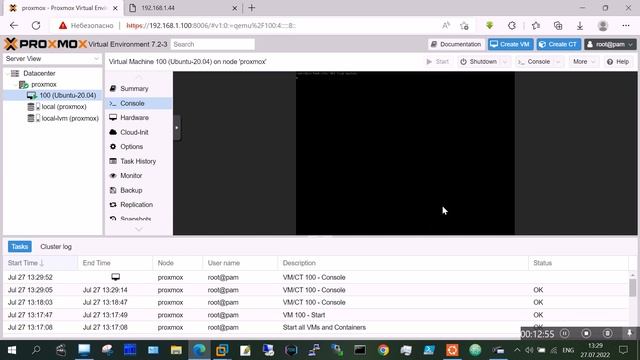Select VM 100 (Ubuntu-20.04) in the tree

point(67,95)
